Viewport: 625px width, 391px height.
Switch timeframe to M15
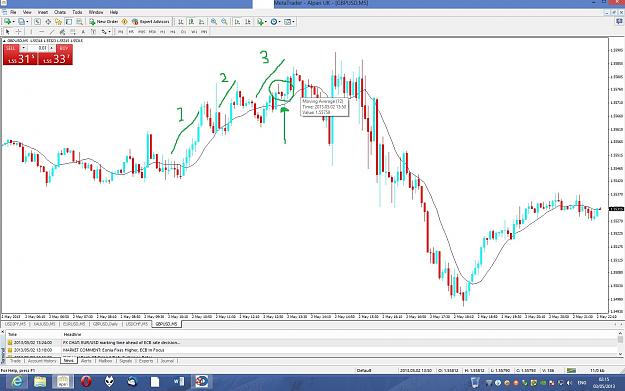click(142, 31)
